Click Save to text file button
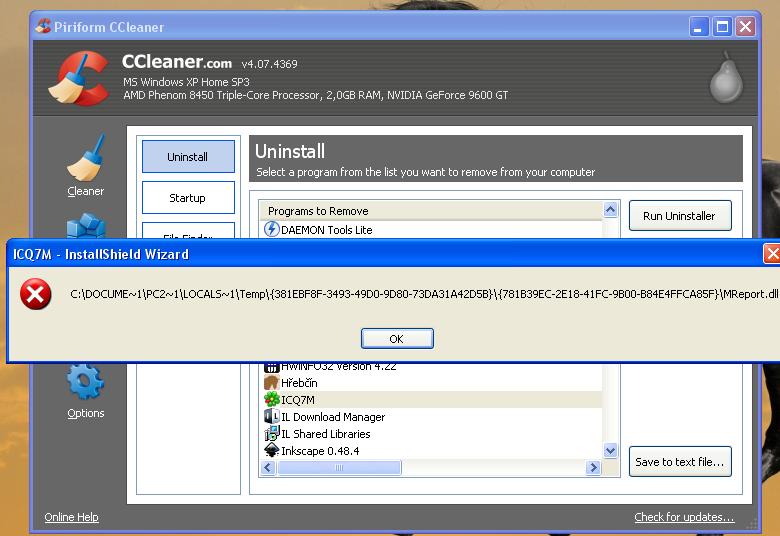 (x=680, y=461)
